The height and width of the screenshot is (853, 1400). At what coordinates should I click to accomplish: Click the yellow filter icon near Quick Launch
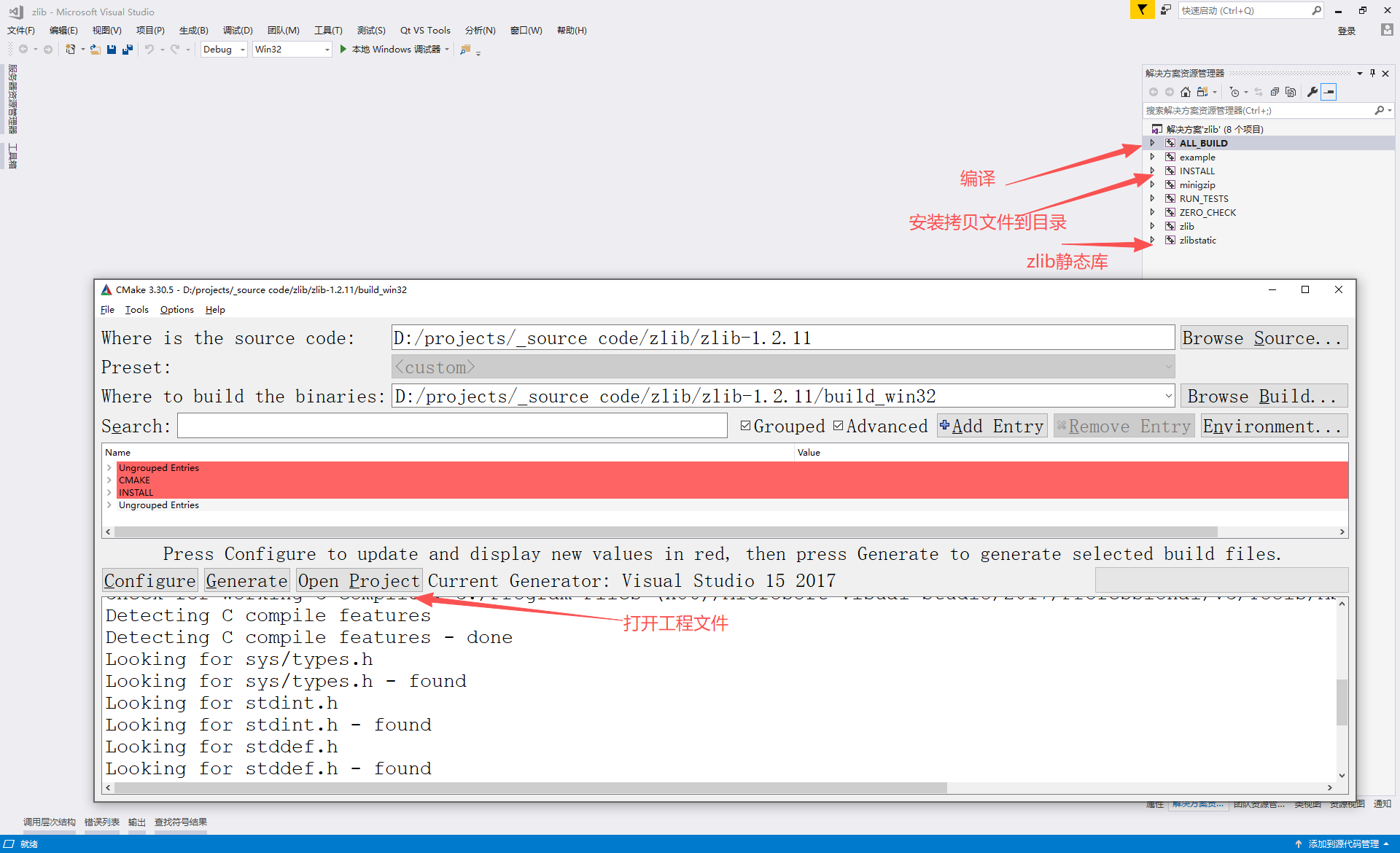pyautogui.click(x=1142, y=10)
